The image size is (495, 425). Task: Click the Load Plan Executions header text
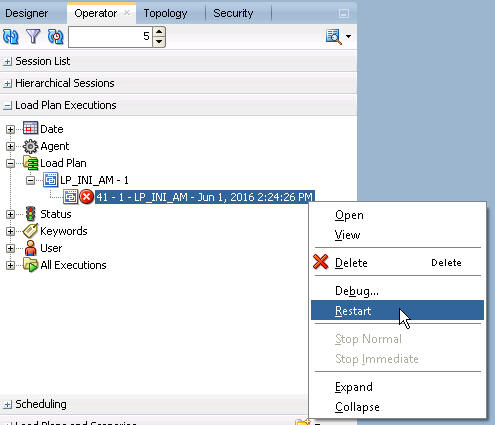coord(66,105)
